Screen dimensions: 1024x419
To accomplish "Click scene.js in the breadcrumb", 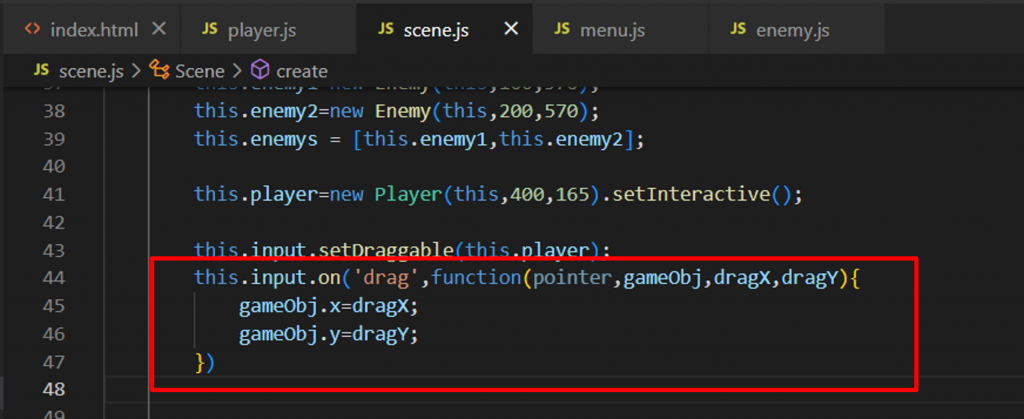I will pos(91,70).
